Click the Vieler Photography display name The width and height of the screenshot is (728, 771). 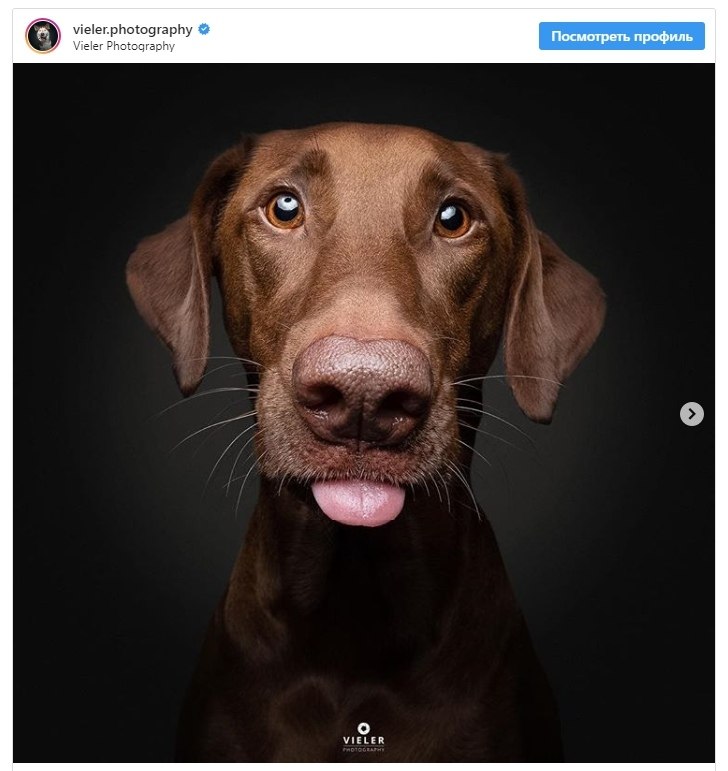click(x=124, y=46)
